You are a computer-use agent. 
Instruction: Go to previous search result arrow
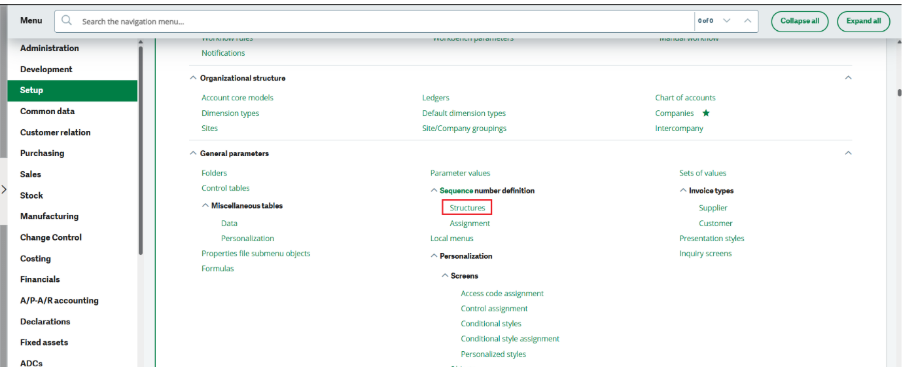click(x=748, y=21)
